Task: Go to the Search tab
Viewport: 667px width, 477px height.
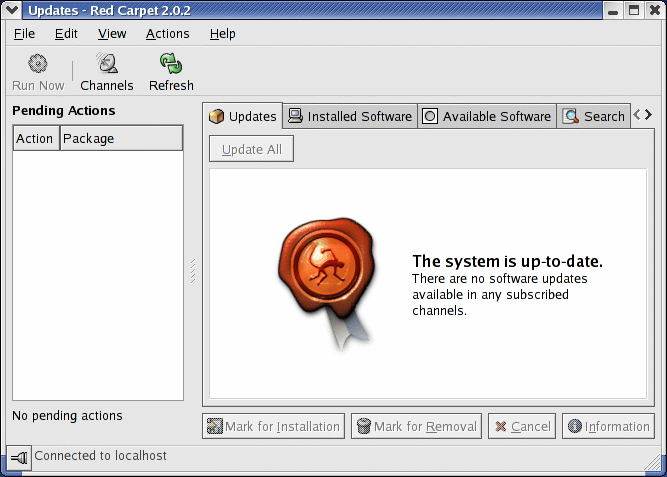Action: [594, 116]
